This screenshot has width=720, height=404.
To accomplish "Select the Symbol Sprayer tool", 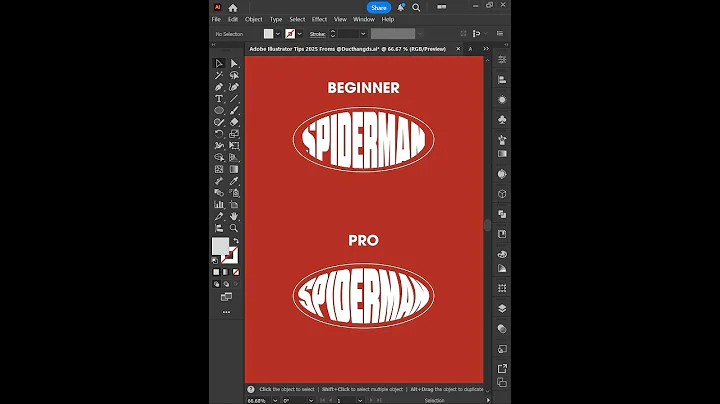I will (x=234, y=193).
